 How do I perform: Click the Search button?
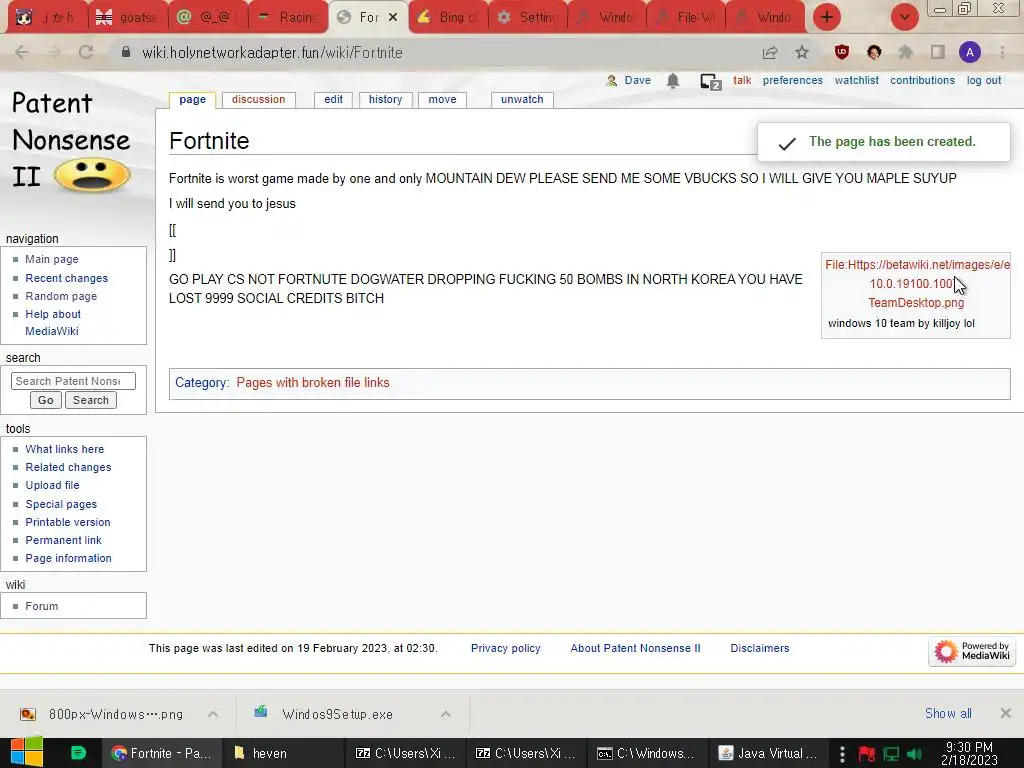pyautogui.click(x=91, y=400)
